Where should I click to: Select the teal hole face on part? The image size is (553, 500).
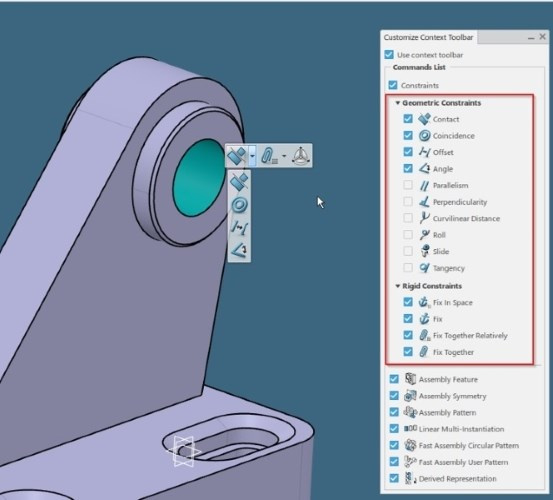[198, 177]
